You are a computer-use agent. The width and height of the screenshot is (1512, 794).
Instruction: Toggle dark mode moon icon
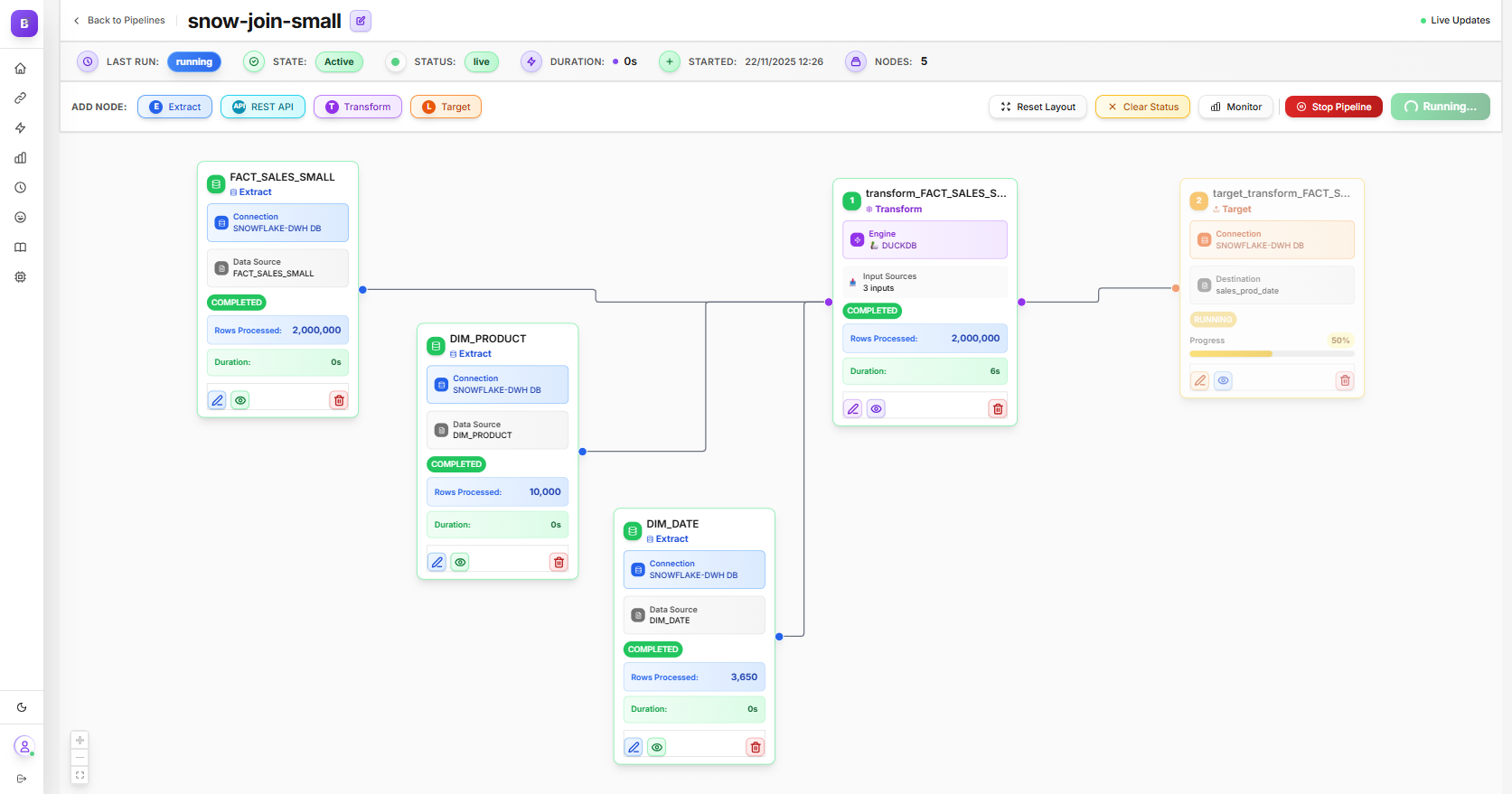click(x=22, y=707)
